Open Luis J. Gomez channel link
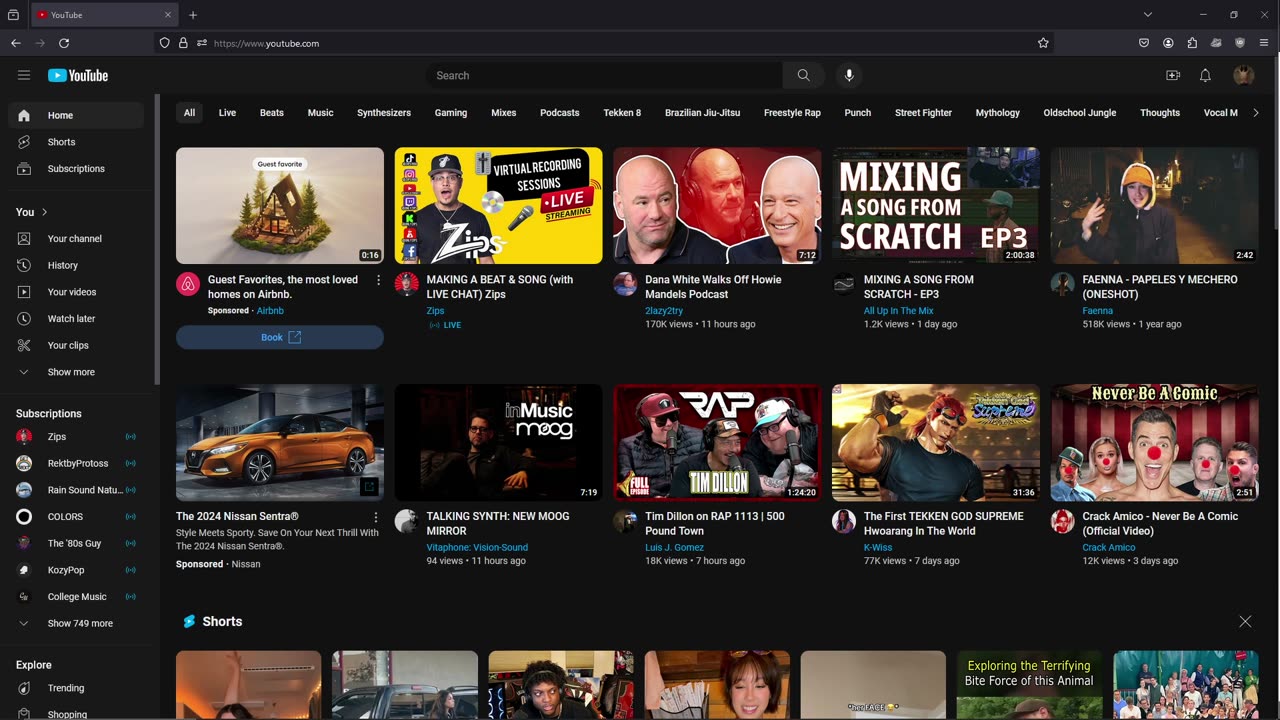This screenshot has width=1280, height=720. pos(675,547)
